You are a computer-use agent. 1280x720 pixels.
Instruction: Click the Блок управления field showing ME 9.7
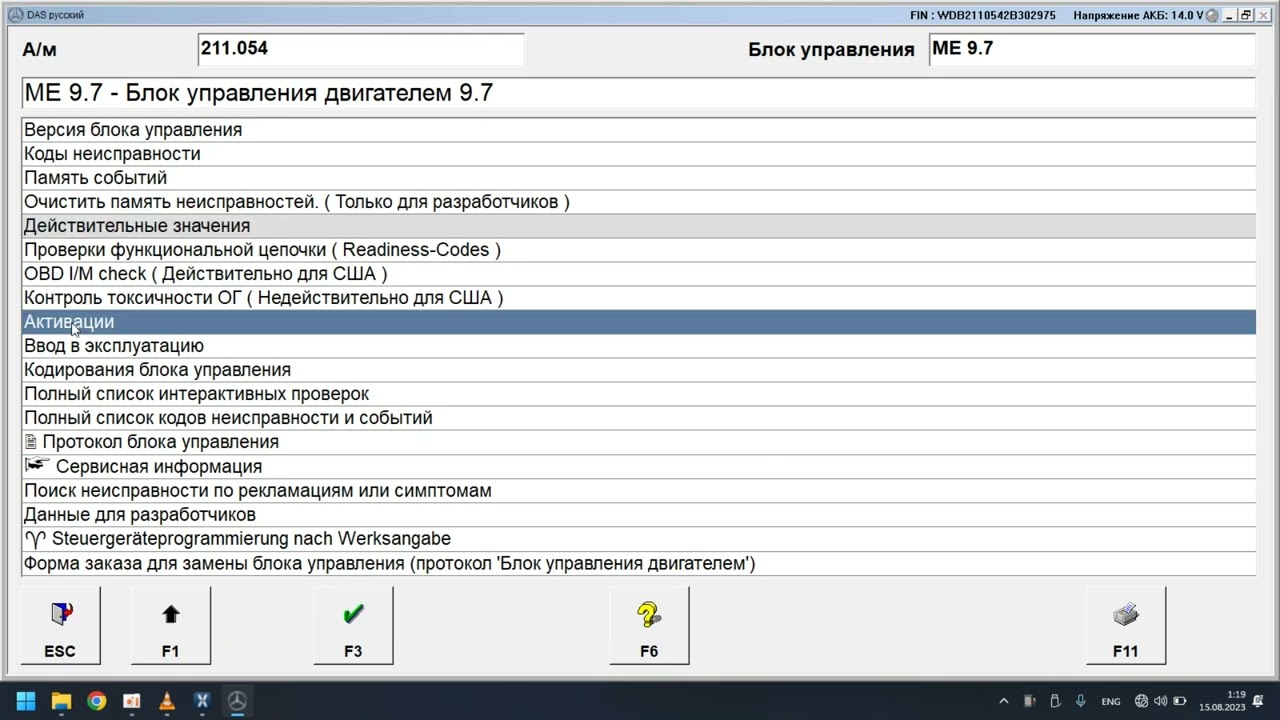(x=1092, y=49)
